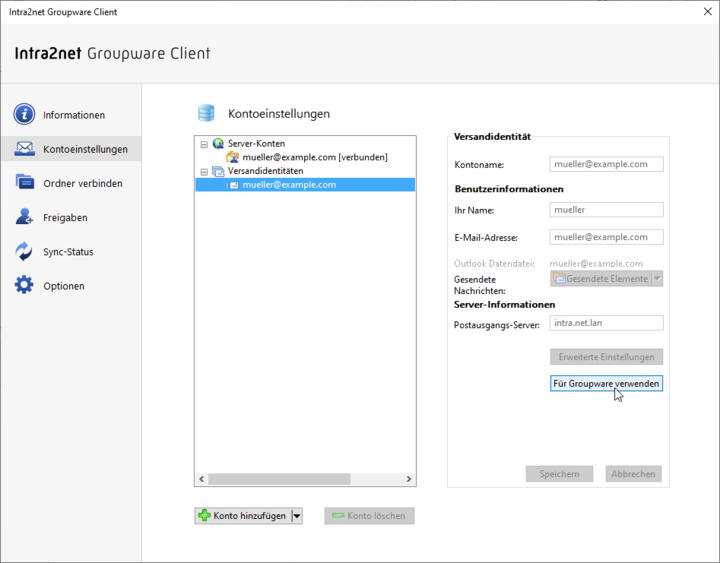The width and height of the screenshot is (720, 563).
Task: Click Für Groupware verwenden button
Action: [606, 383]
